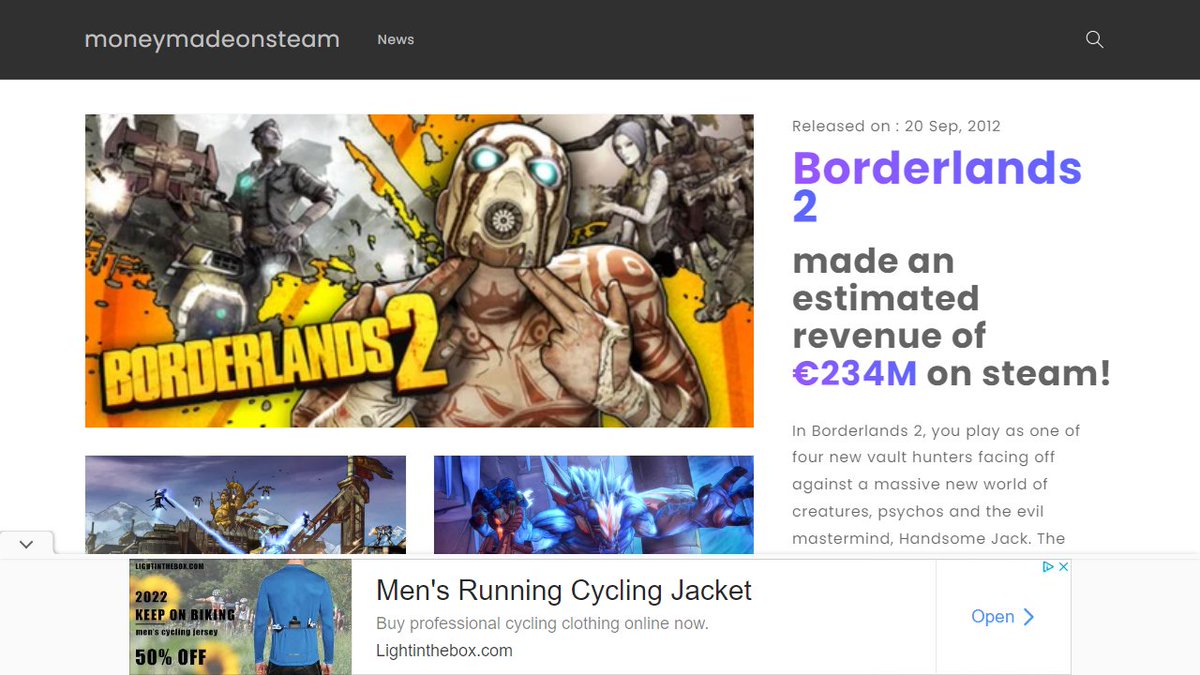
Task: View the blue creature screenshot thumbnail
Action: [594, 505]
